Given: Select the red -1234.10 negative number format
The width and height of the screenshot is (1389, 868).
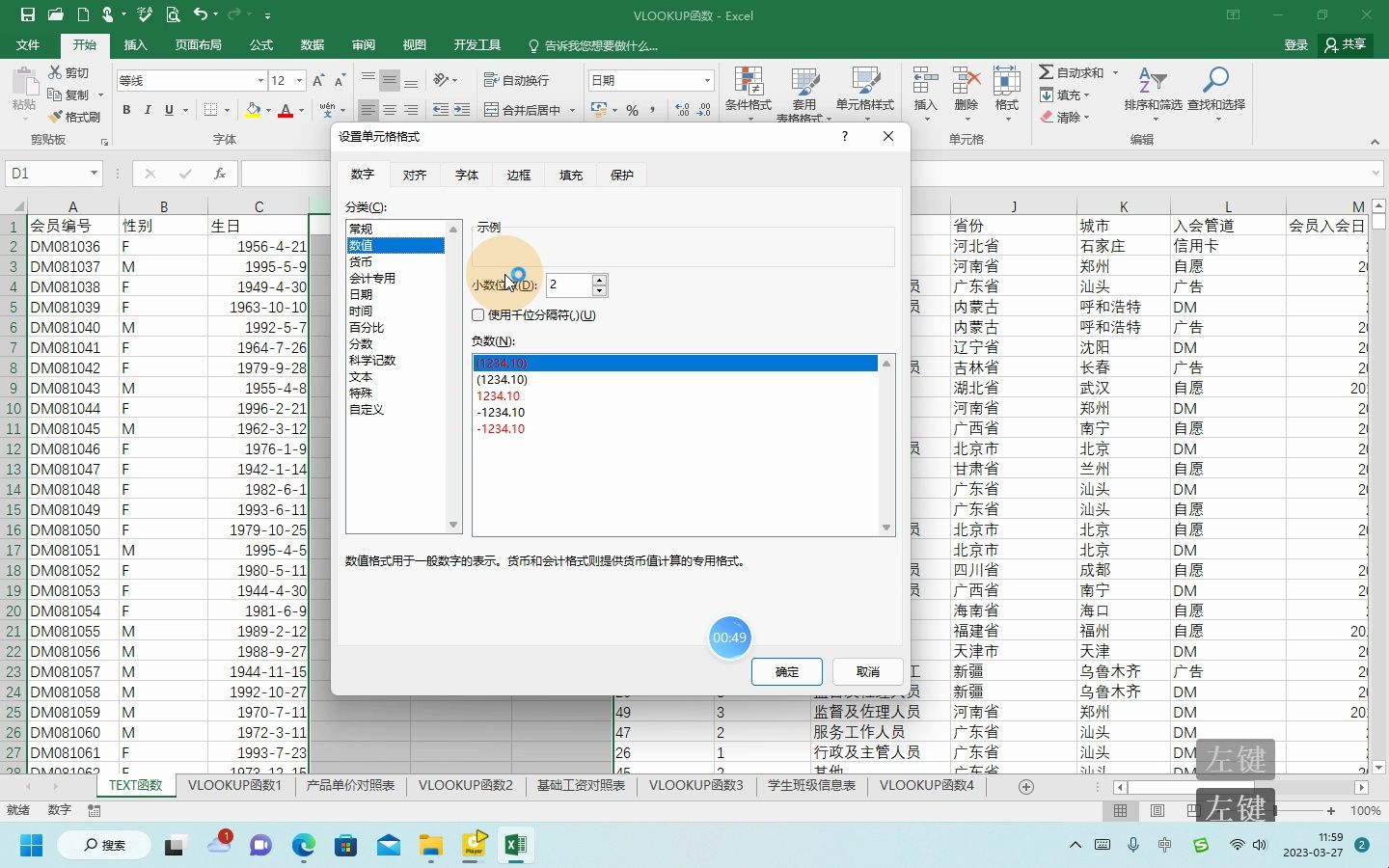Looking at the screenshot, I should point(502,428).
